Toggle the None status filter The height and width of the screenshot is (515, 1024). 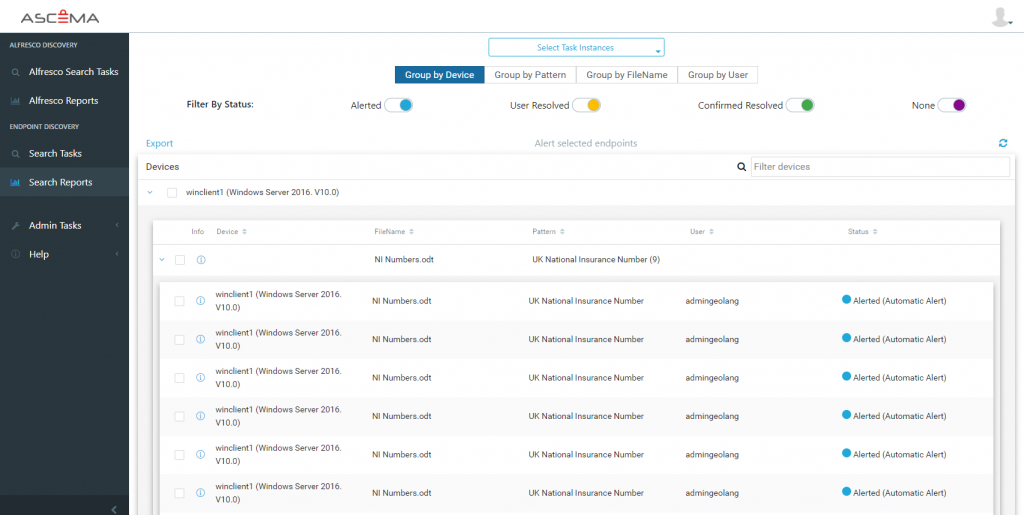[x=952, y=105]
